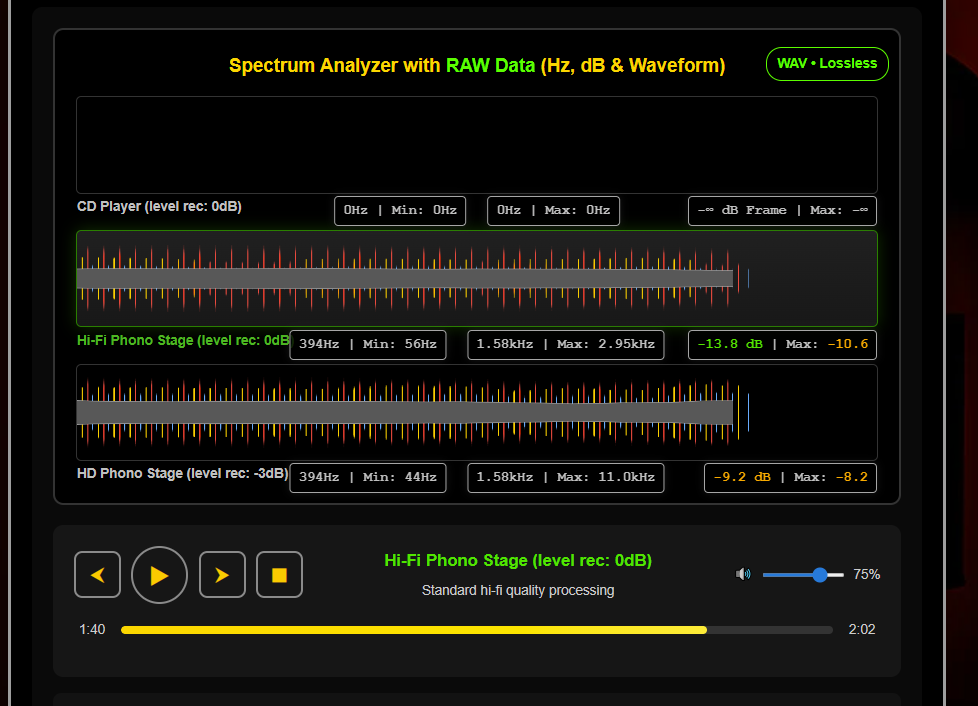This screenshot has height=706, width=978.
Task: Click the CD Player (level rec: 0dB) label
Action: [x=159, y=206]
